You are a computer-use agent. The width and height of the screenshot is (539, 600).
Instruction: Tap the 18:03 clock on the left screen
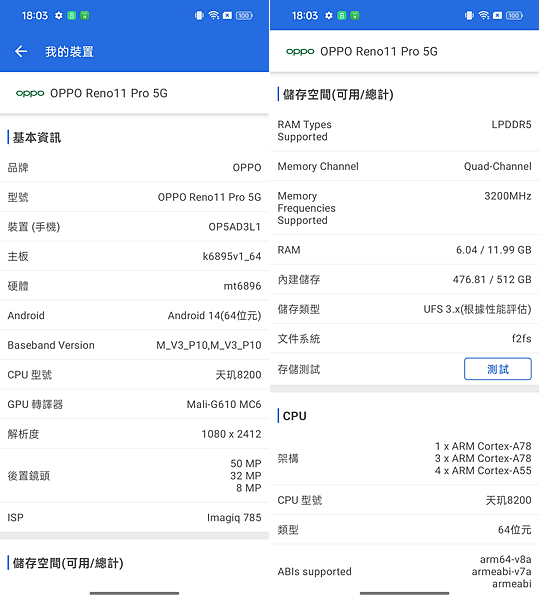[x=35, y=16]
